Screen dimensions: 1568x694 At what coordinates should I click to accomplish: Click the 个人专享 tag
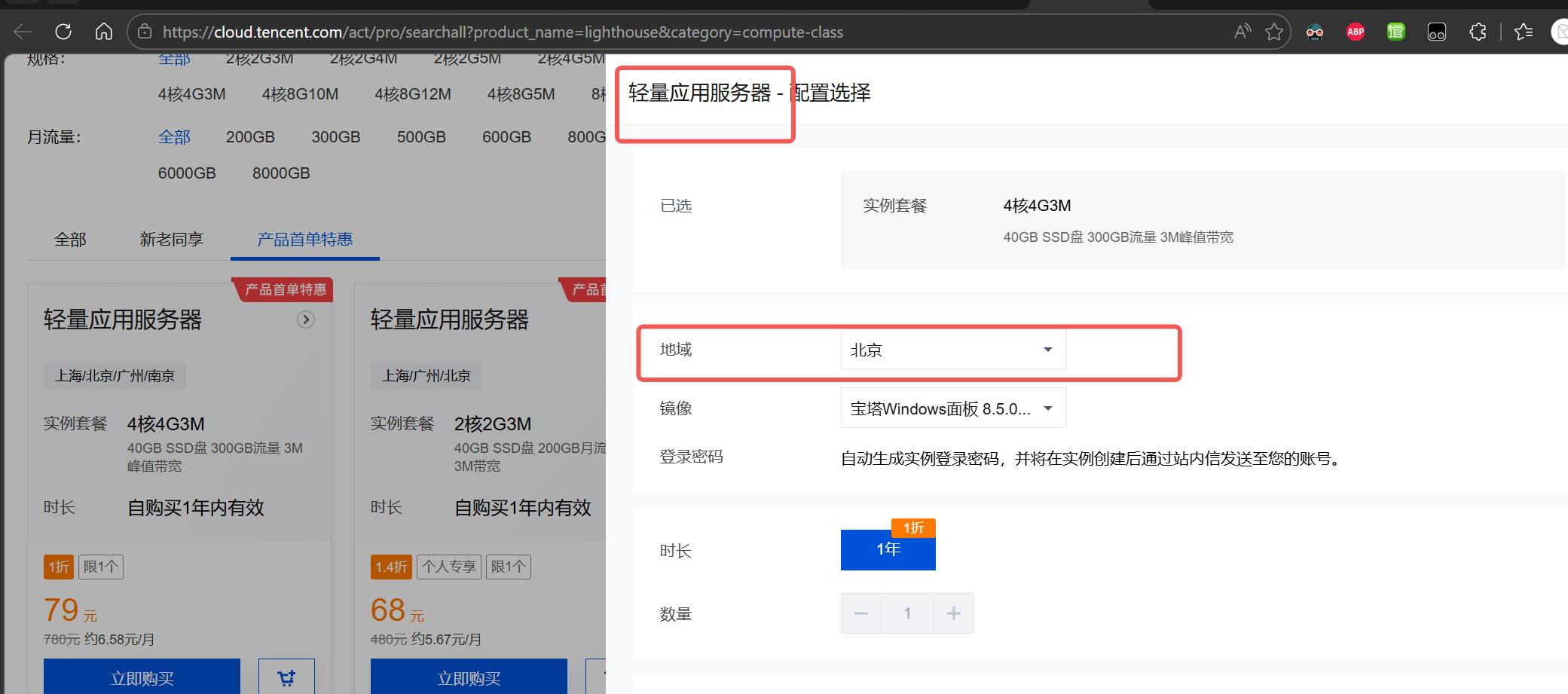pos(449,567)
